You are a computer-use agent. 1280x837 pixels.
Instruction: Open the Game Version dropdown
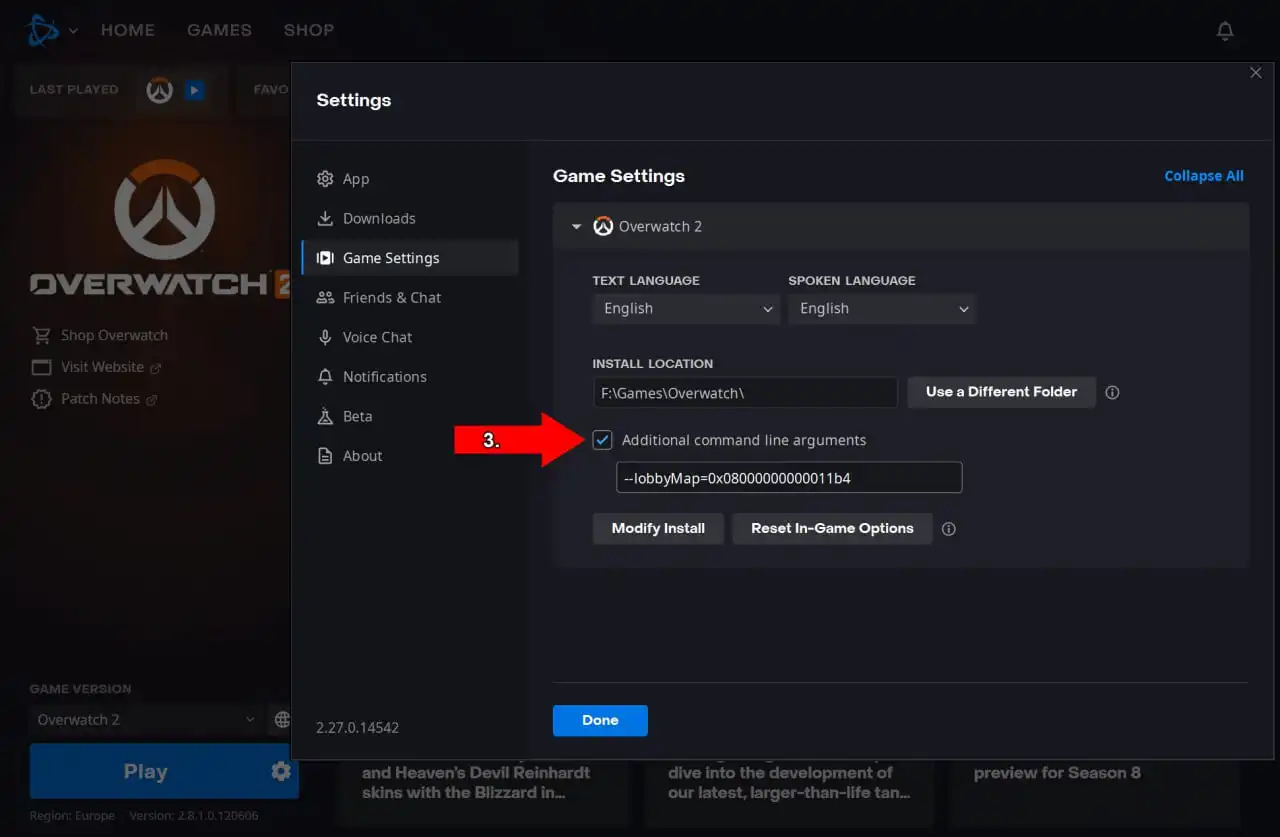[x=145, y=720]
